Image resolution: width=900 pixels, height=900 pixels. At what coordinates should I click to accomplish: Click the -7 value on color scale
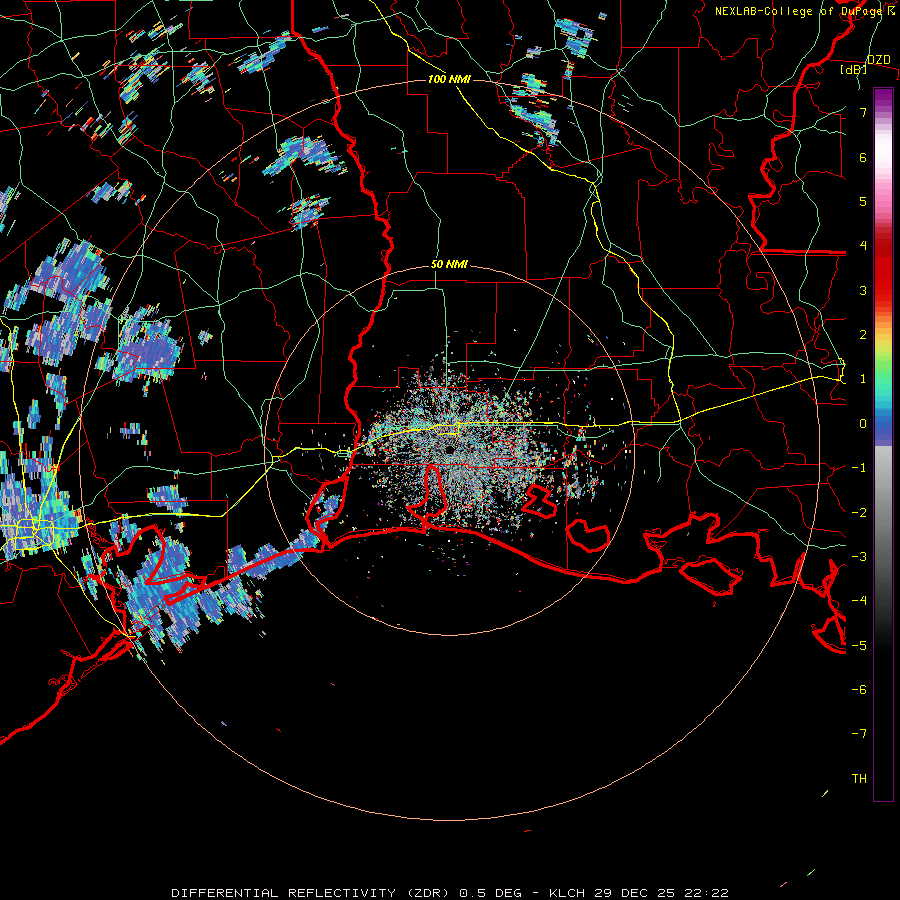click(859, 734)
